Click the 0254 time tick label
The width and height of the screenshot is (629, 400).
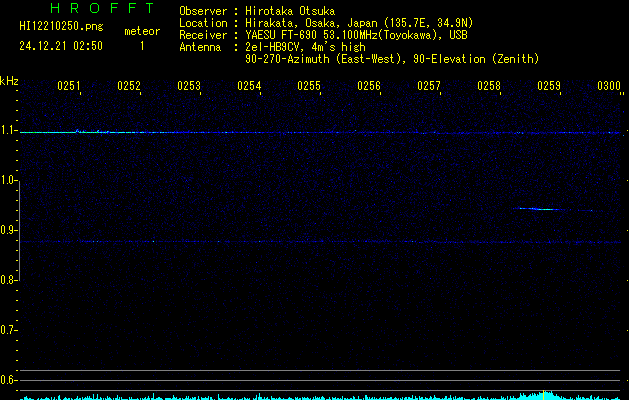[x=249, y=85]
